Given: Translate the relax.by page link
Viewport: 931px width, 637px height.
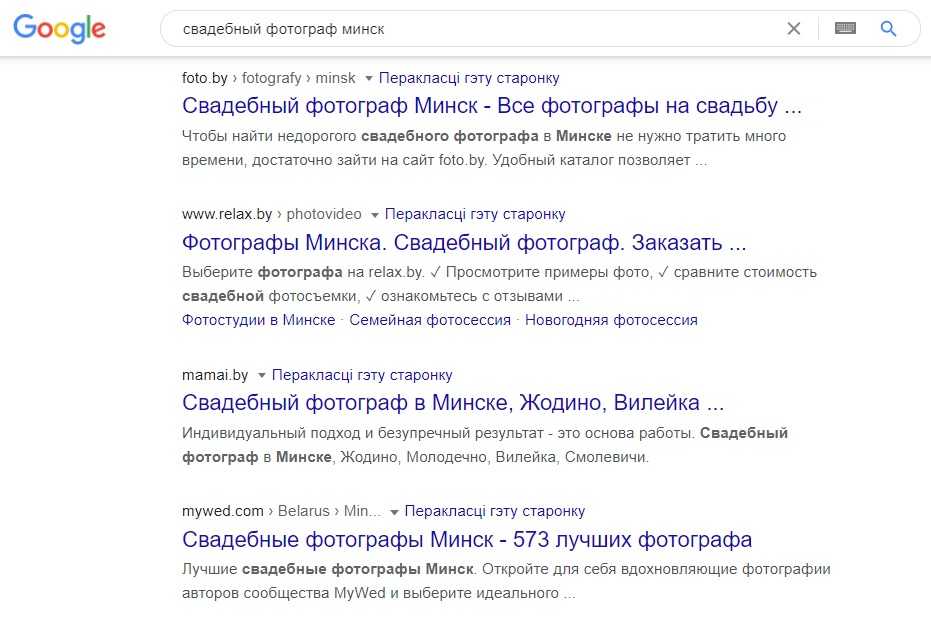Looking at the screenshot, I should 475,214.
